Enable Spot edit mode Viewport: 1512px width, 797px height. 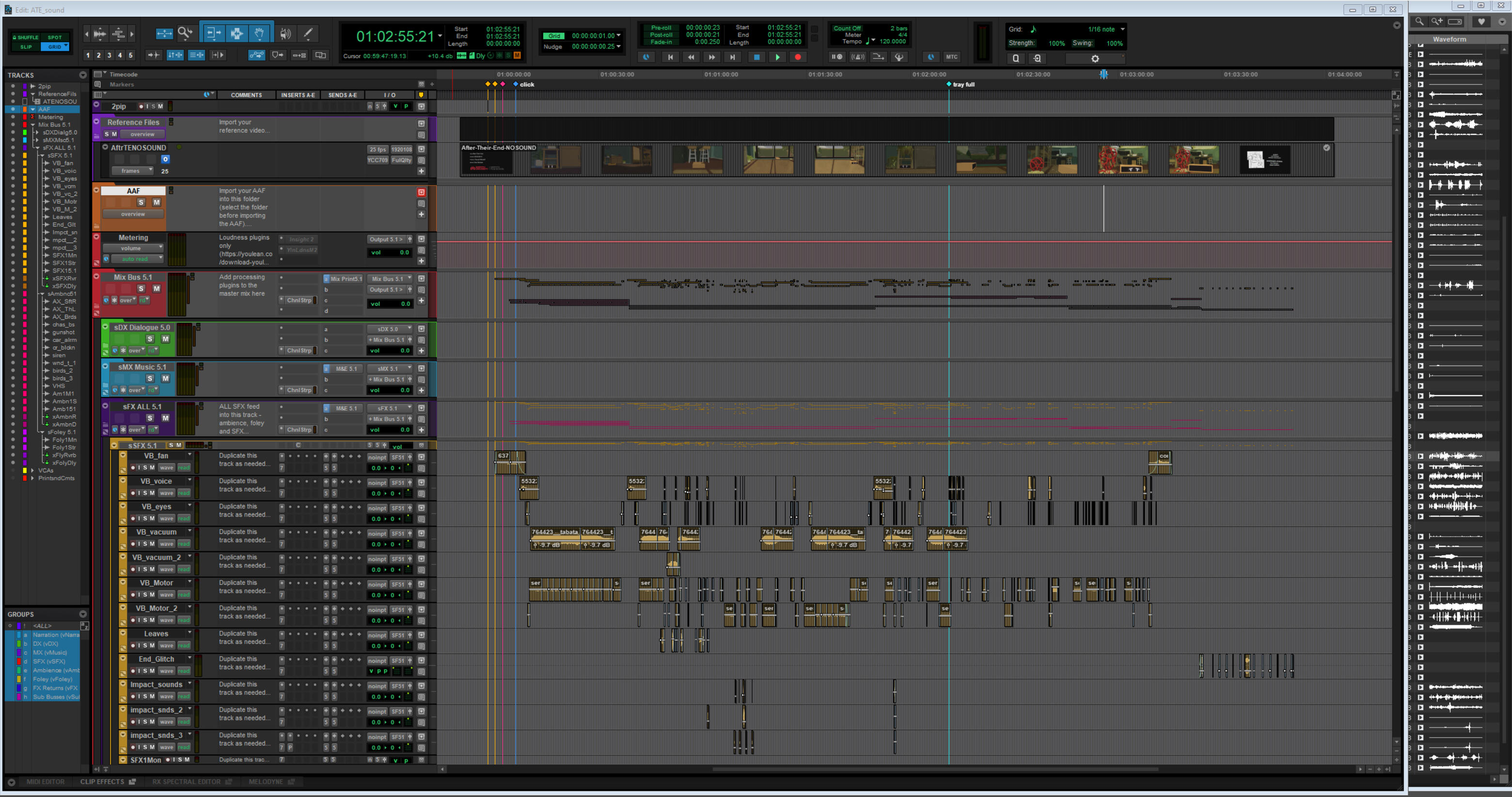pyautogui.click(x=55, y=37)
